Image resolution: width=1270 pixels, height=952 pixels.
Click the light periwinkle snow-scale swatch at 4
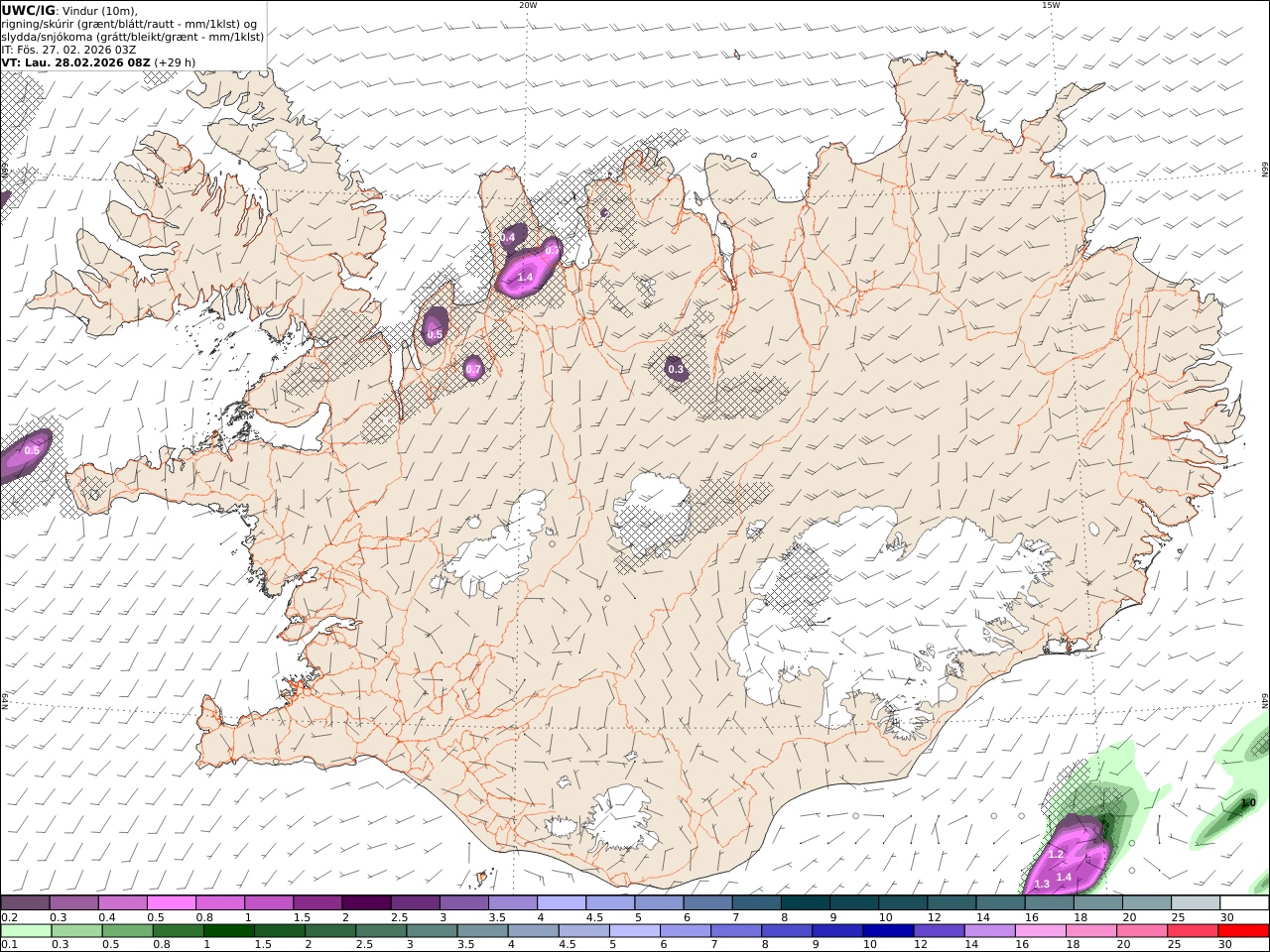click(562, 903)
